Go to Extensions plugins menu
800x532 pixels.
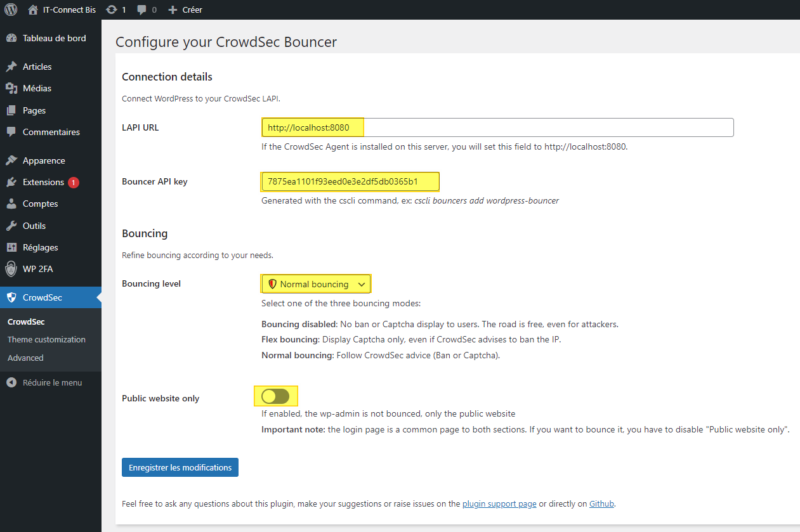click(43, 182)
